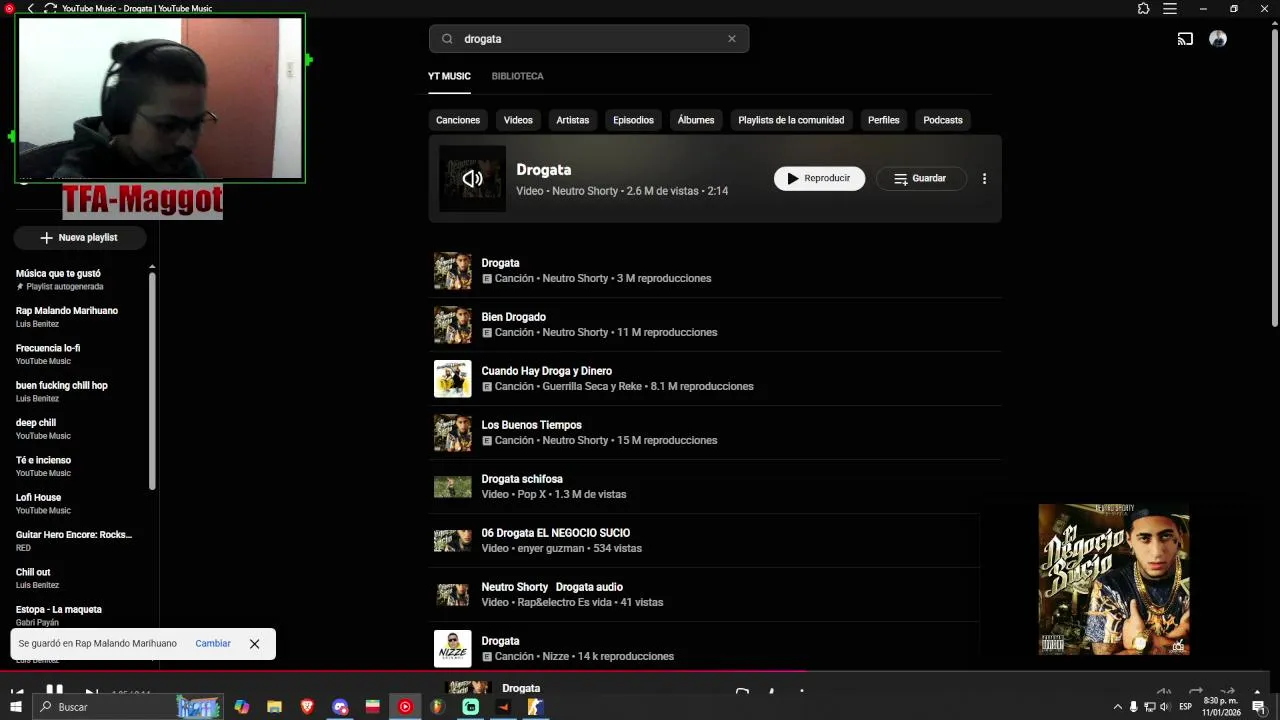1280x720 pixels.
Task: Open File Explorer from the taskbar
Action: 274,707
